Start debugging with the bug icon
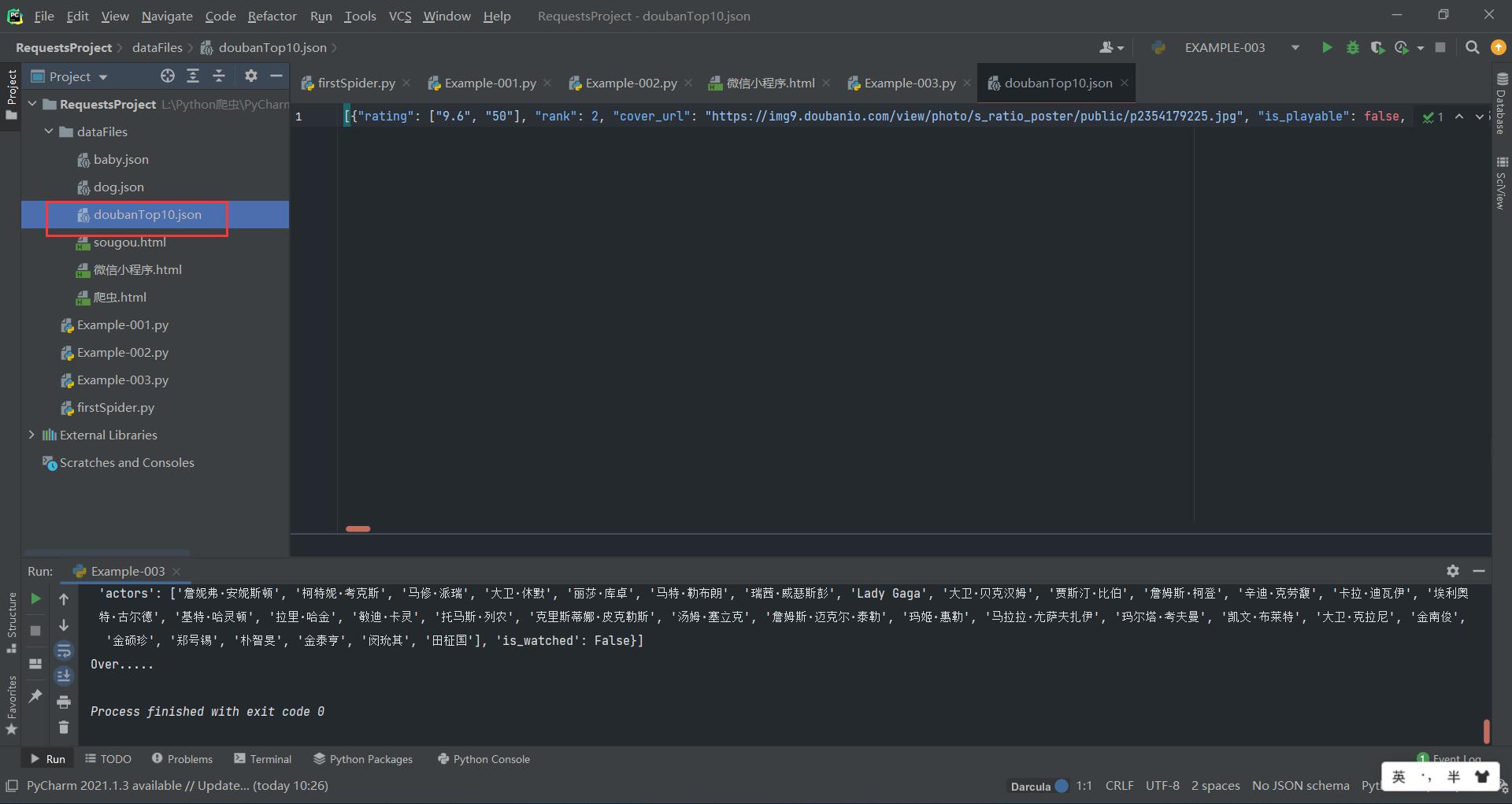This screenshot has height=804, width=1512. [1352, 48]
